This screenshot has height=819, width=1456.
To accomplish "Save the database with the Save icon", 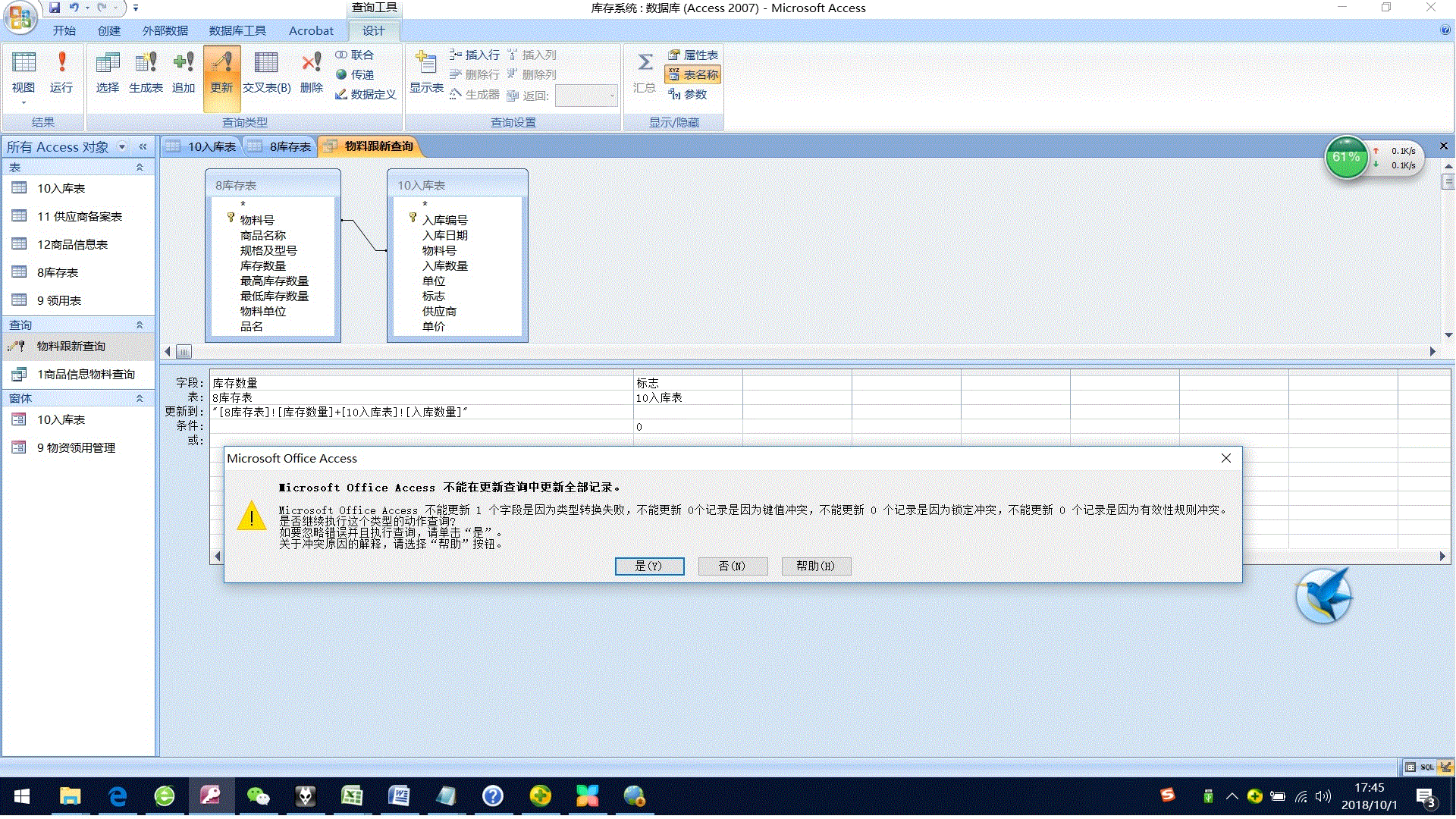I will 55,8.
